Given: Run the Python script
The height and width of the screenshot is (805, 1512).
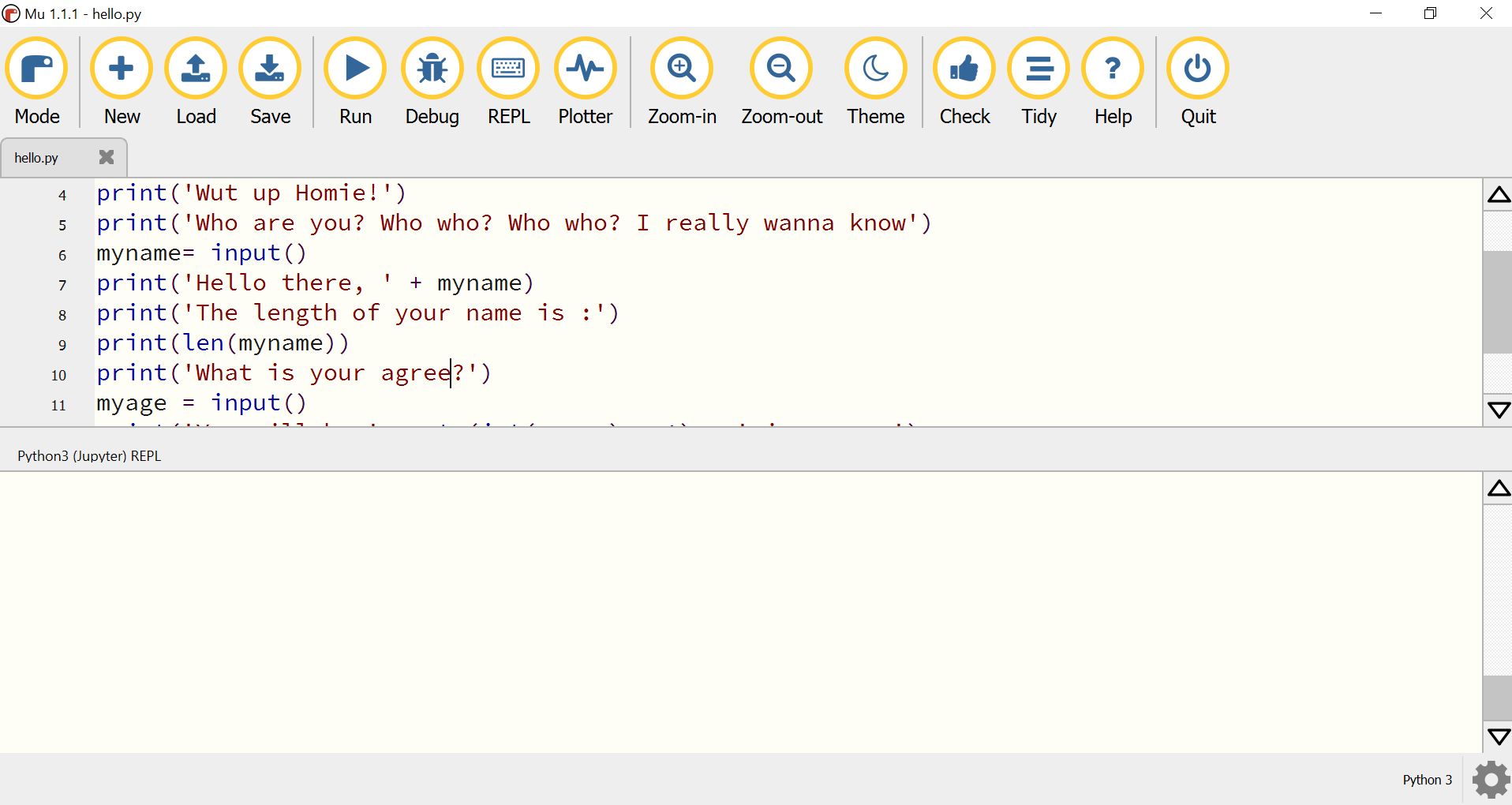Looking at the screenshot, I should 355,82.
